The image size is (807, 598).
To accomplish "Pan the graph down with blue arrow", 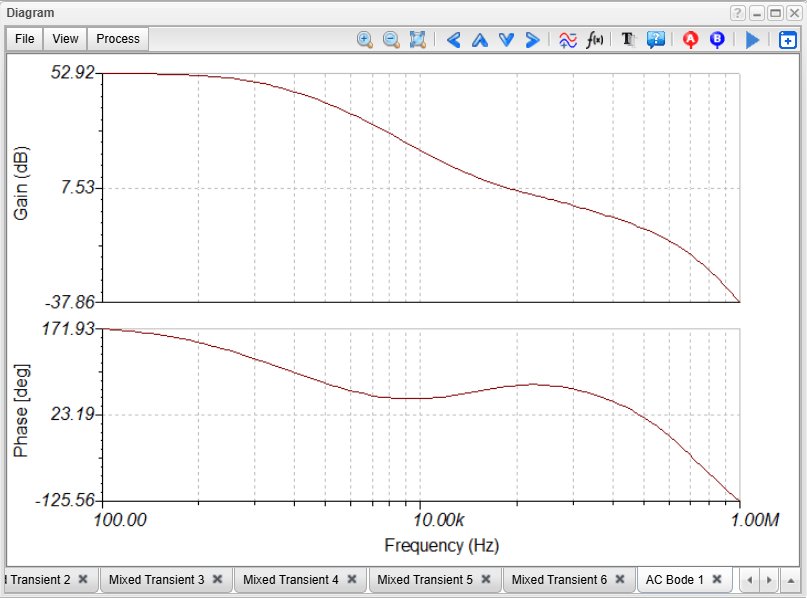I will pos(506,40).
